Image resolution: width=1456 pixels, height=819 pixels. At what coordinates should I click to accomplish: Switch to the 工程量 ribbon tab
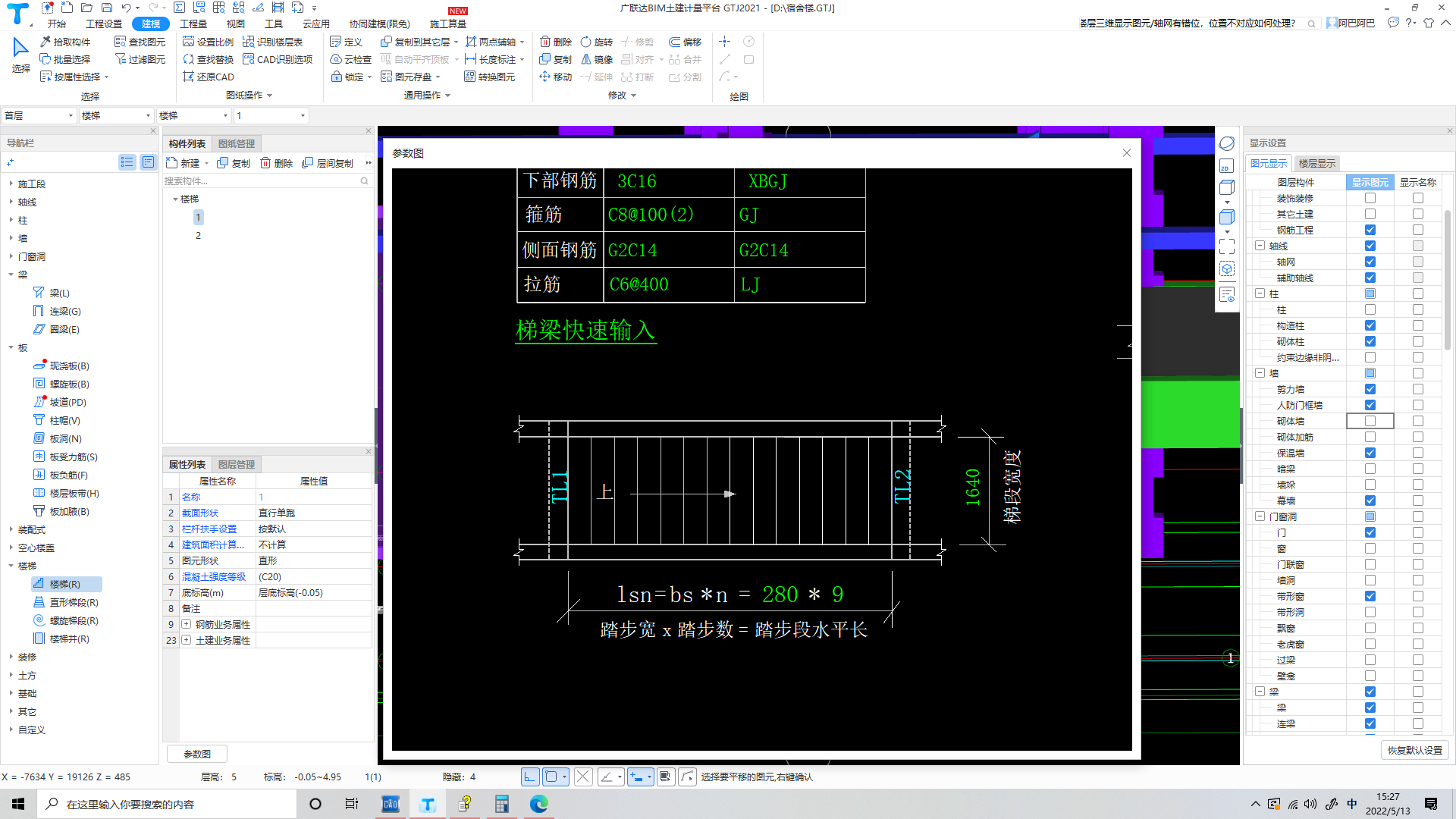tap(193, 24)
